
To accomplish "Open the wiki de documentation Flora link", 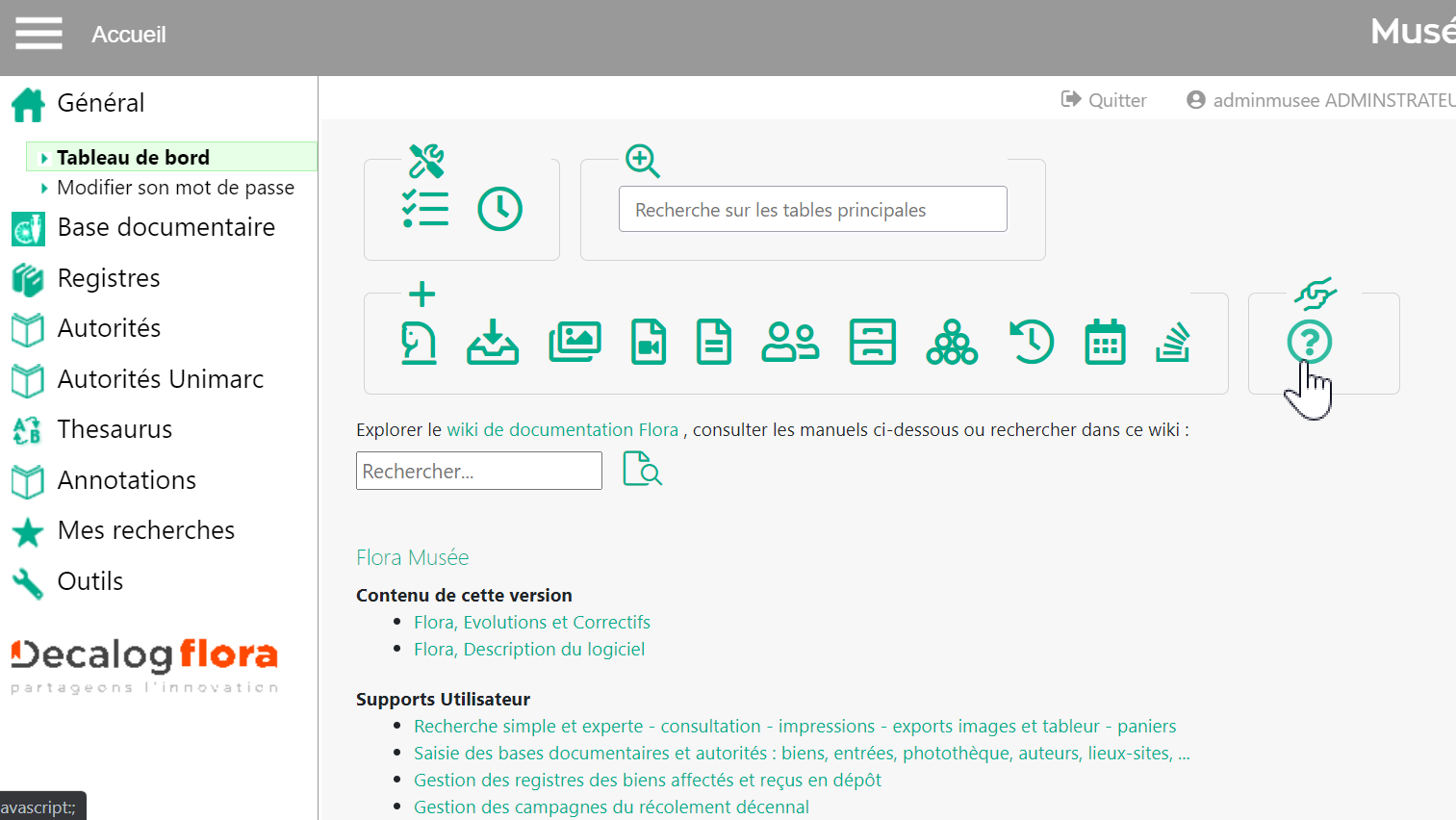I will click(562, 430).
